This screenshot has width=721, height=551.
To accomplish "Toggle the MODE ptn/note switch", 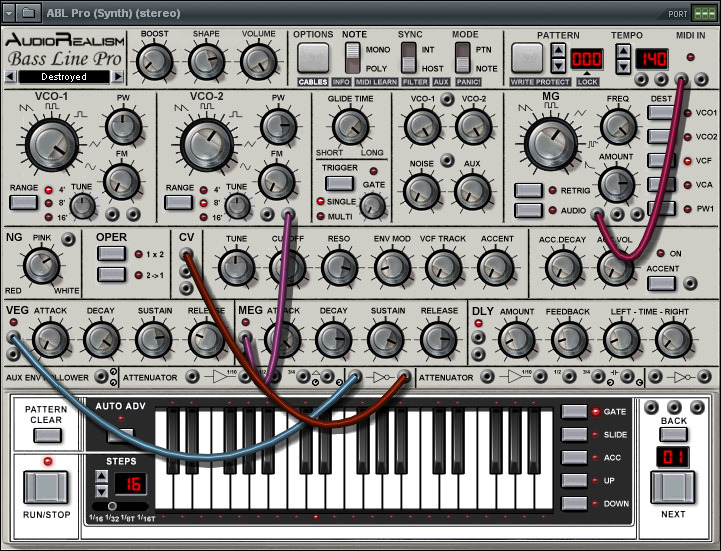I will coord(463,58).
